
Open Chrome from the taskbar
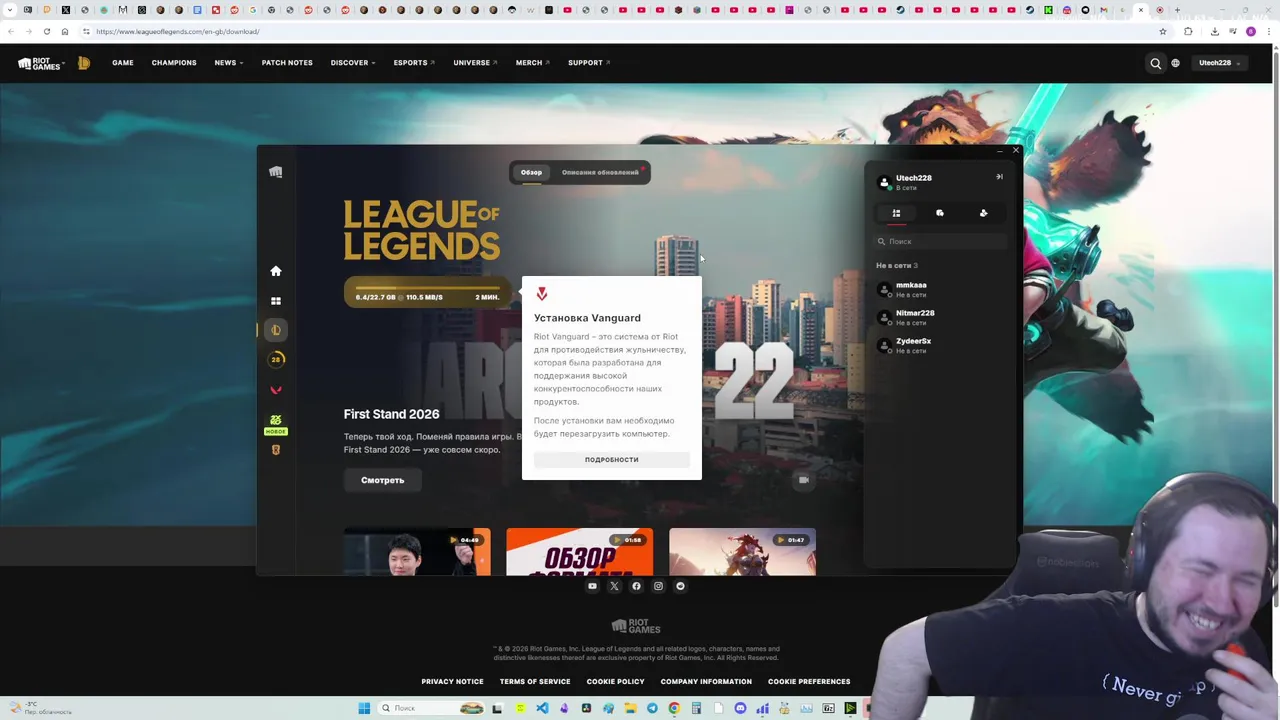click(674, 708)
